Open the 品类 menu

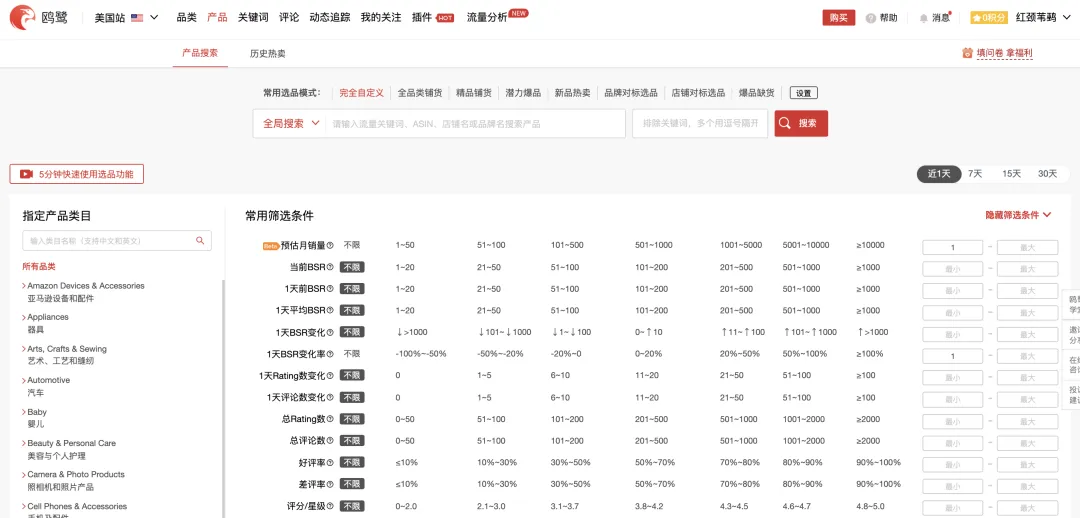click(187, 18)
